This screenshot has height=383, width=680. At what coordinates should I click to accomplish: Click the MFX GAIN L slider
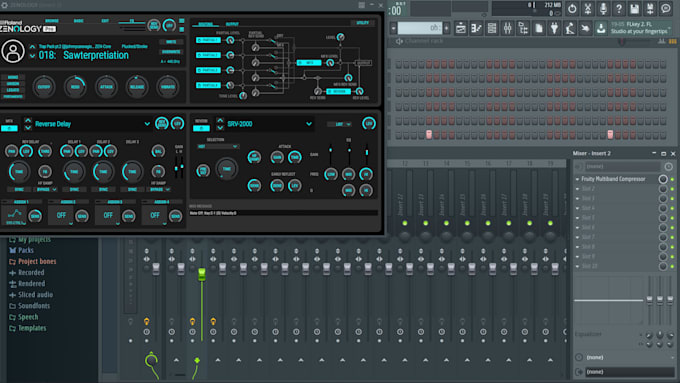(177, 168)
